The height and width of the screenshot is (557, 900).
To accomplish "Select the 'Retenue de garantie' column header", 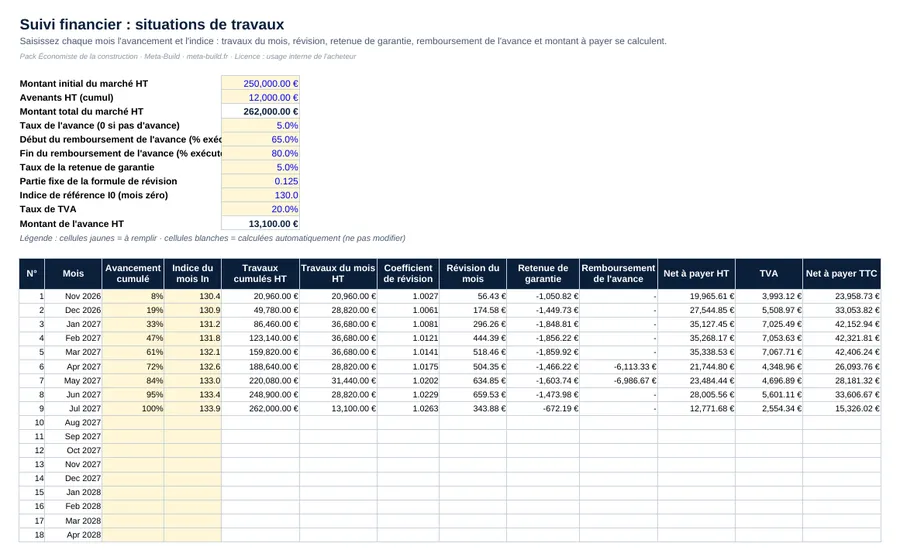I will click(x=543, y=273).
